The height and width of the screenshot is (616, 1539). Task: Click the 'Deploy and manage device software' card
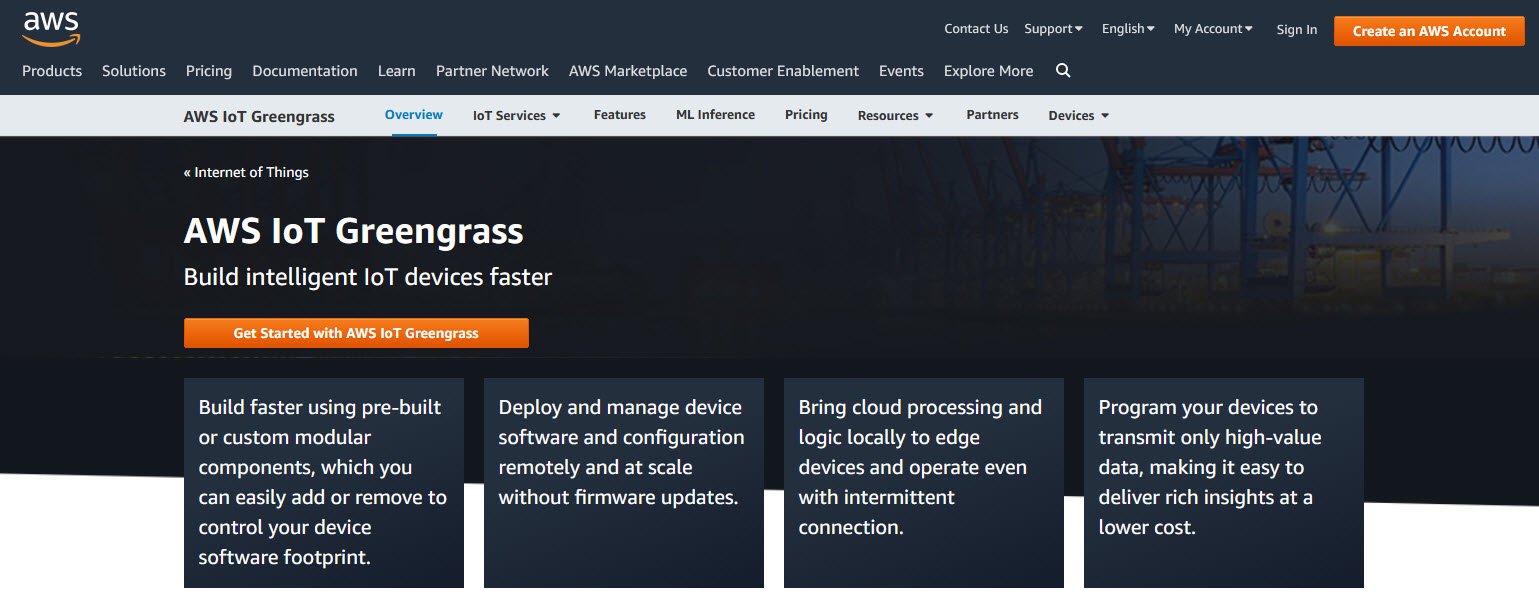click(624, 483)
